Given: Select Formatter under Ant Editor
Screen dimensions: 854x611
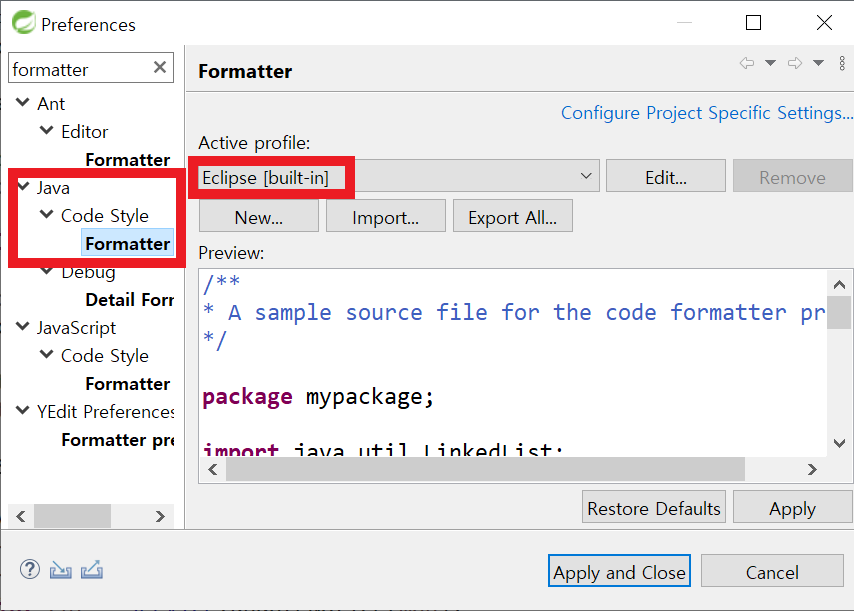Looking at the screenshot, I should click(x=127, y=160).
